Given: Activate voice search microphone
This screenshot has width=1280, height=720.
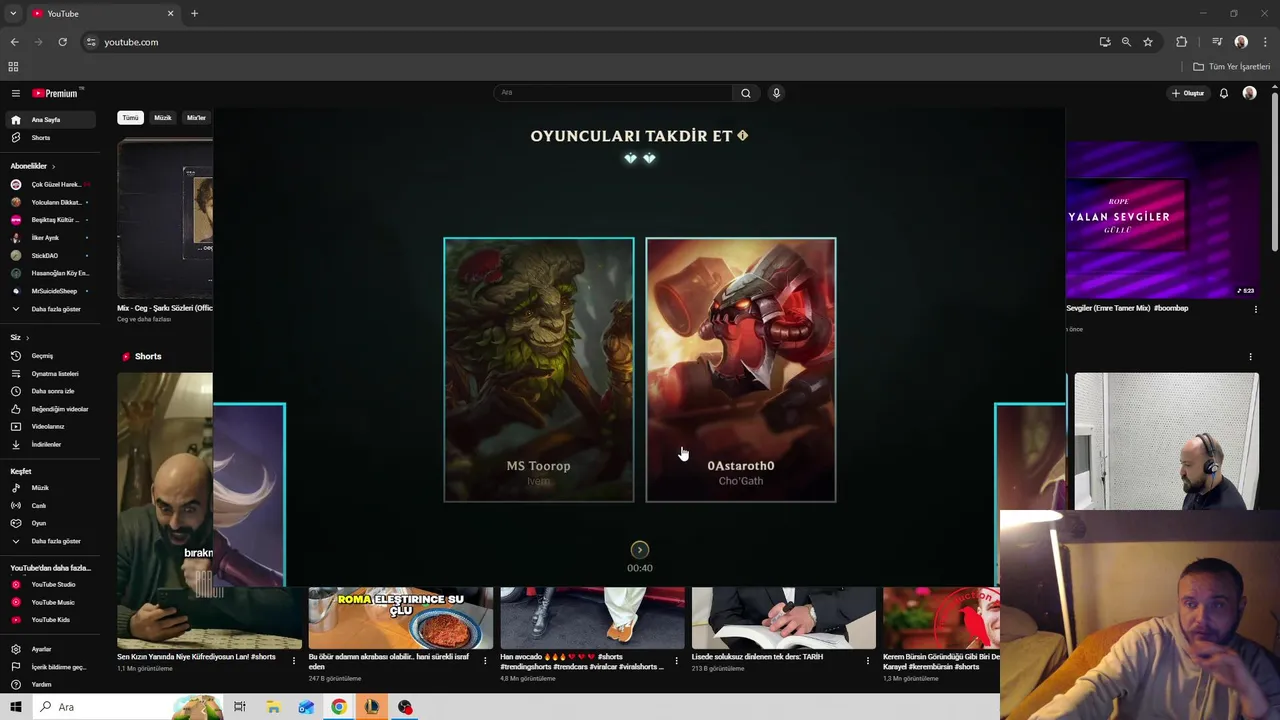Looking at the screenshot, I should tap(776, 93).
